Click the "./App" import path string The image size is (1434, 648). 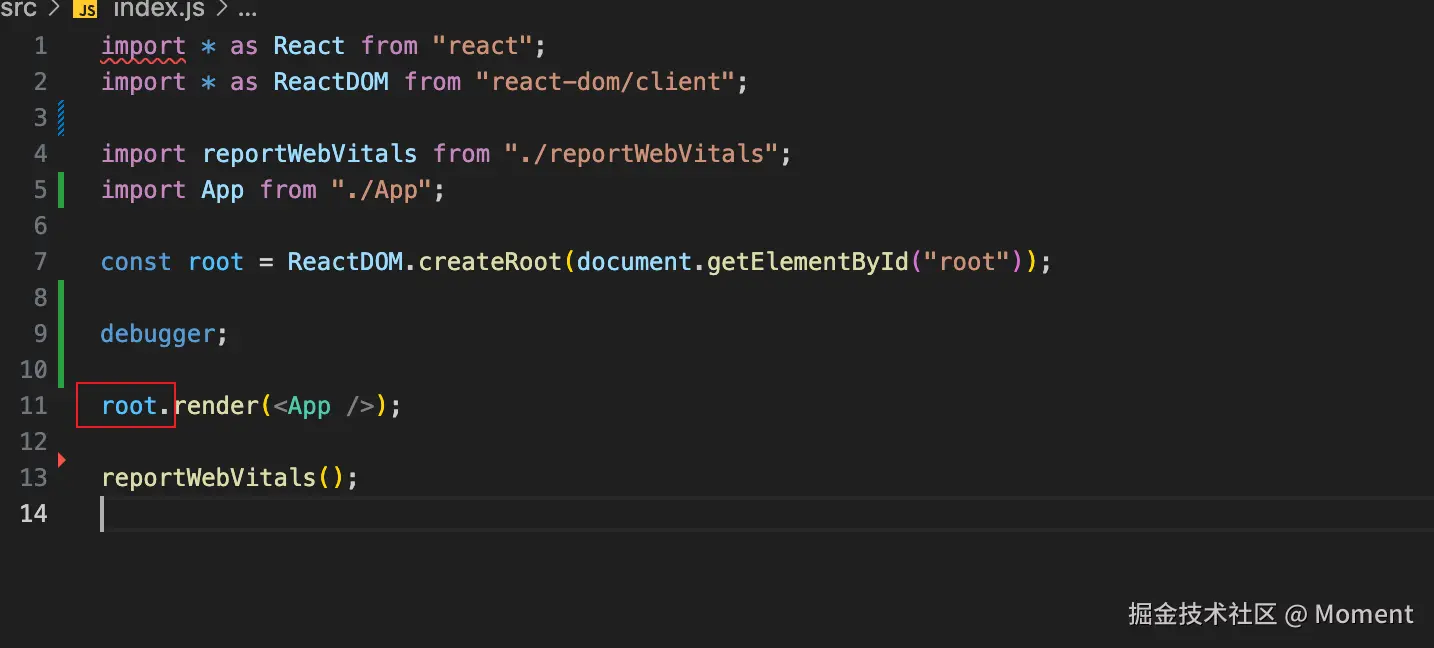[x=382, y=190]
